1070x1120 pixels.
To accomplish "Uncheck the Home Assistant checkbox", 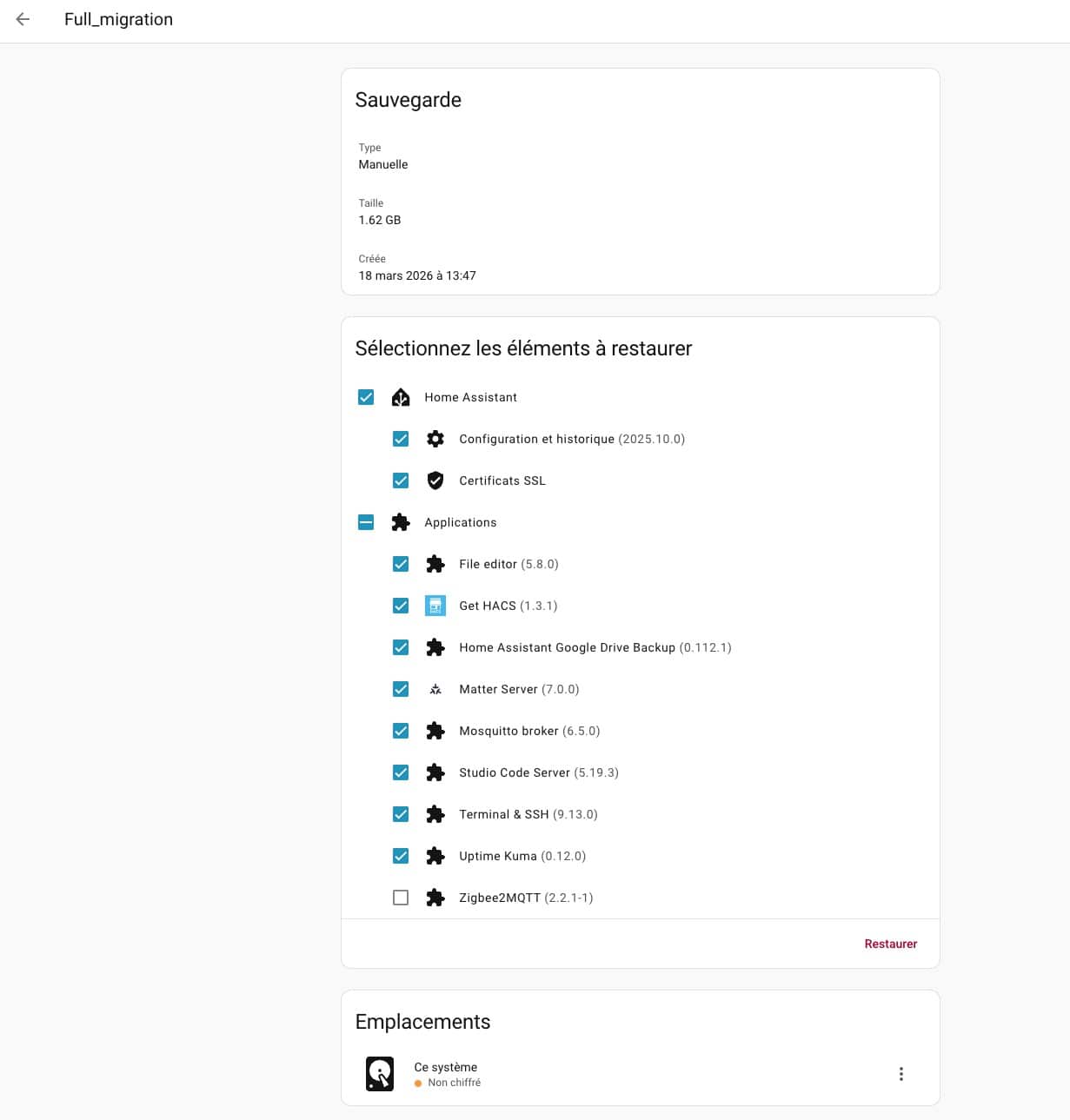I will click(366, 397).
